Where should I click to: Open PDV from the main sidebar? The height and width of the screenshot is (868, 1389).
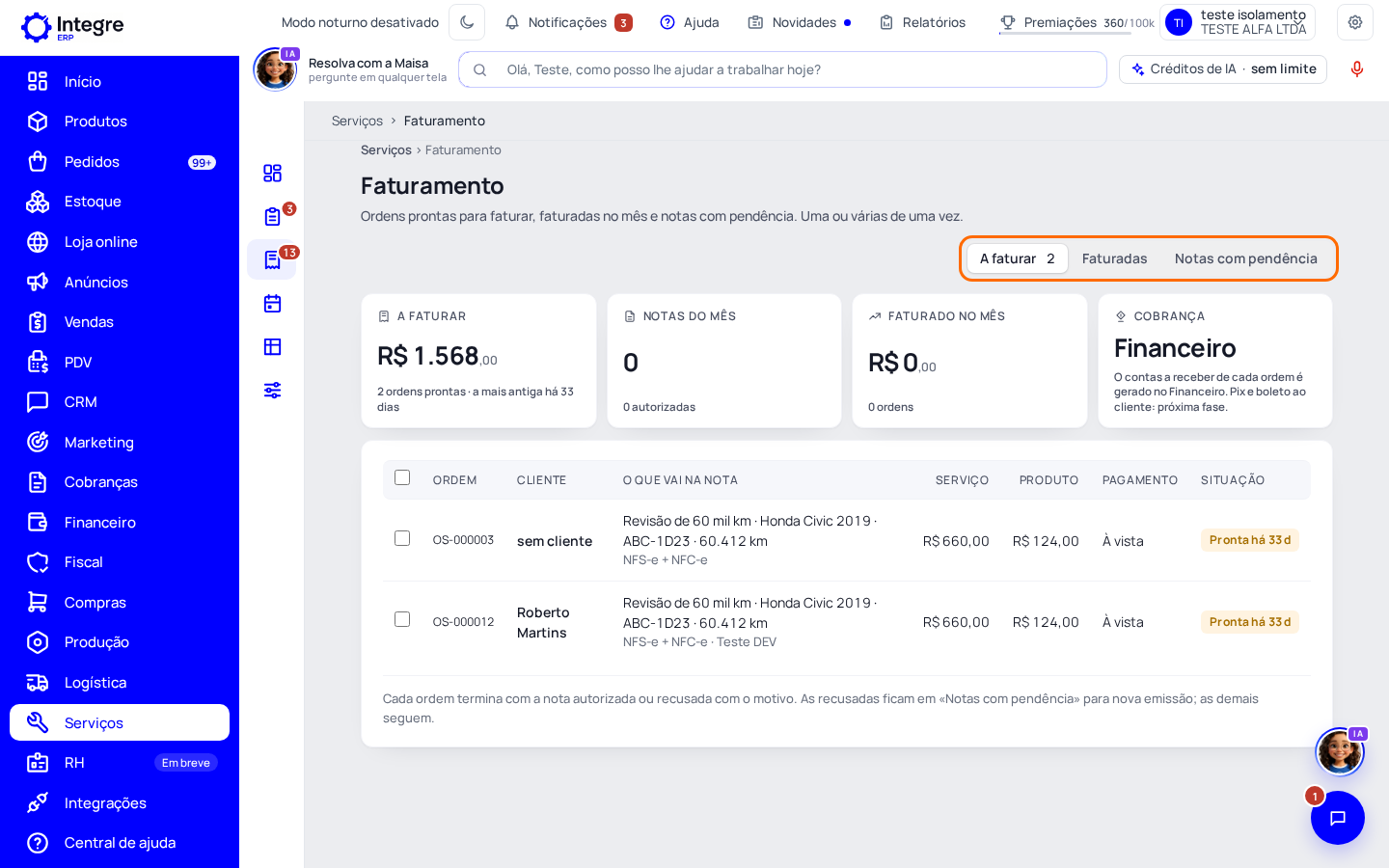point(120,363)
